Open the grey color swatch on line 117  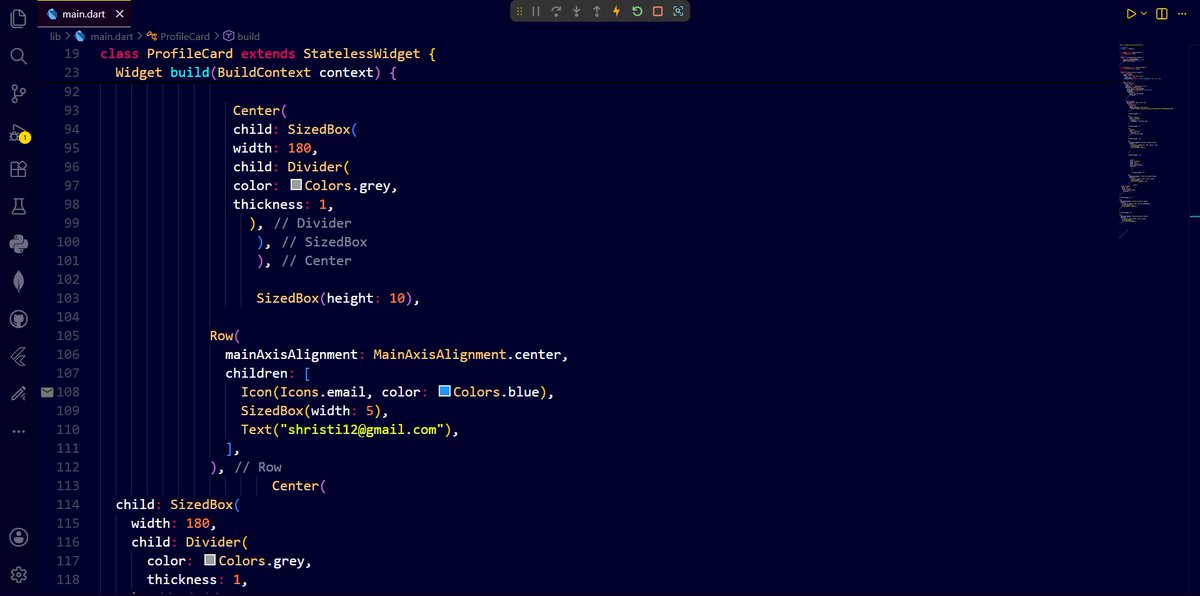tap(210, 561)
